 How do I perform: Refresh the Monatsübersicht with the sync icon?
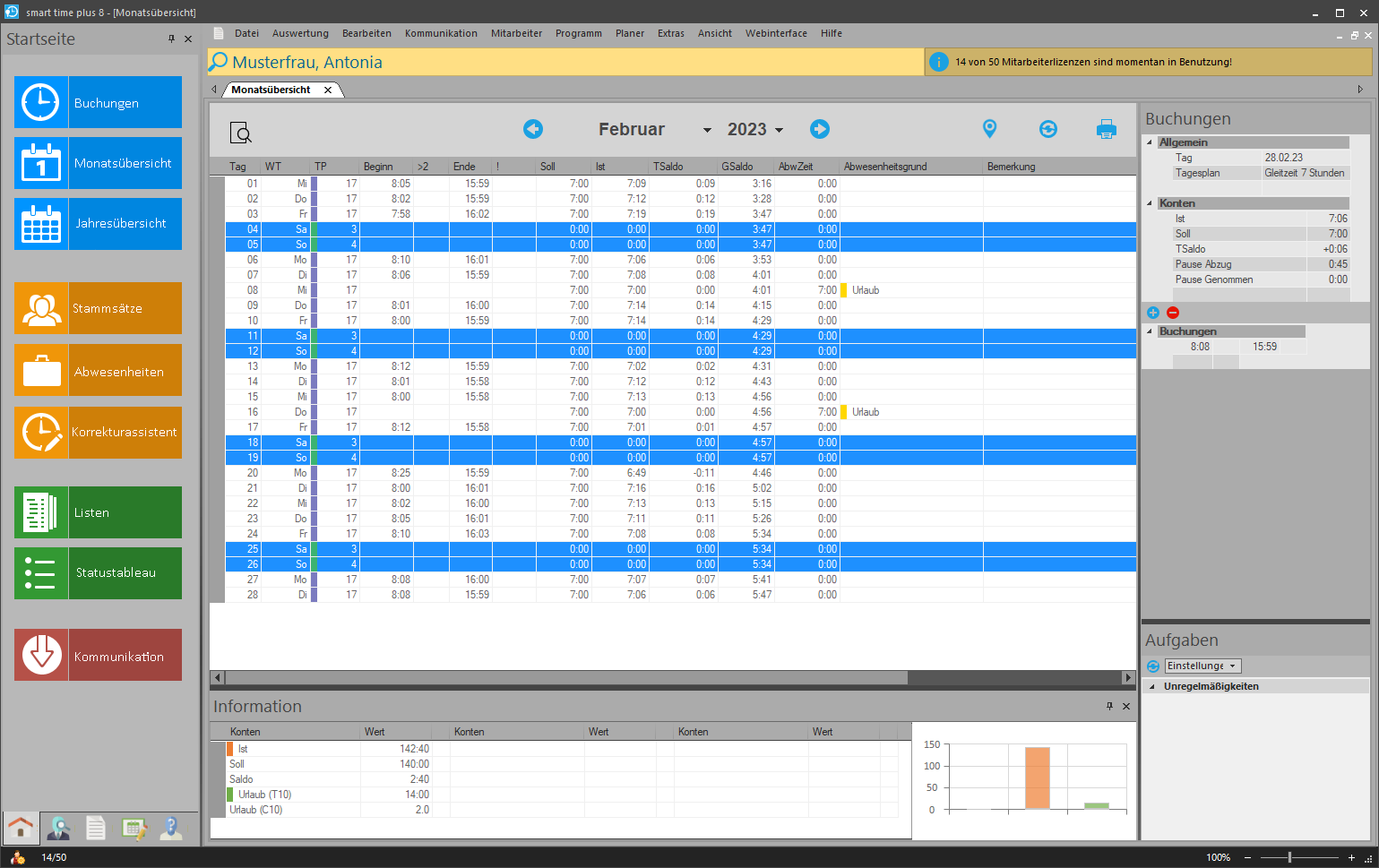1048,129
